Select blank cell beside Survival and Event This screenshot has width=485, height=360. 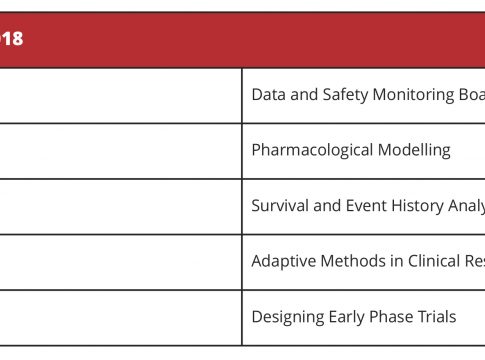pyautogui.click(x=120, y=207)
